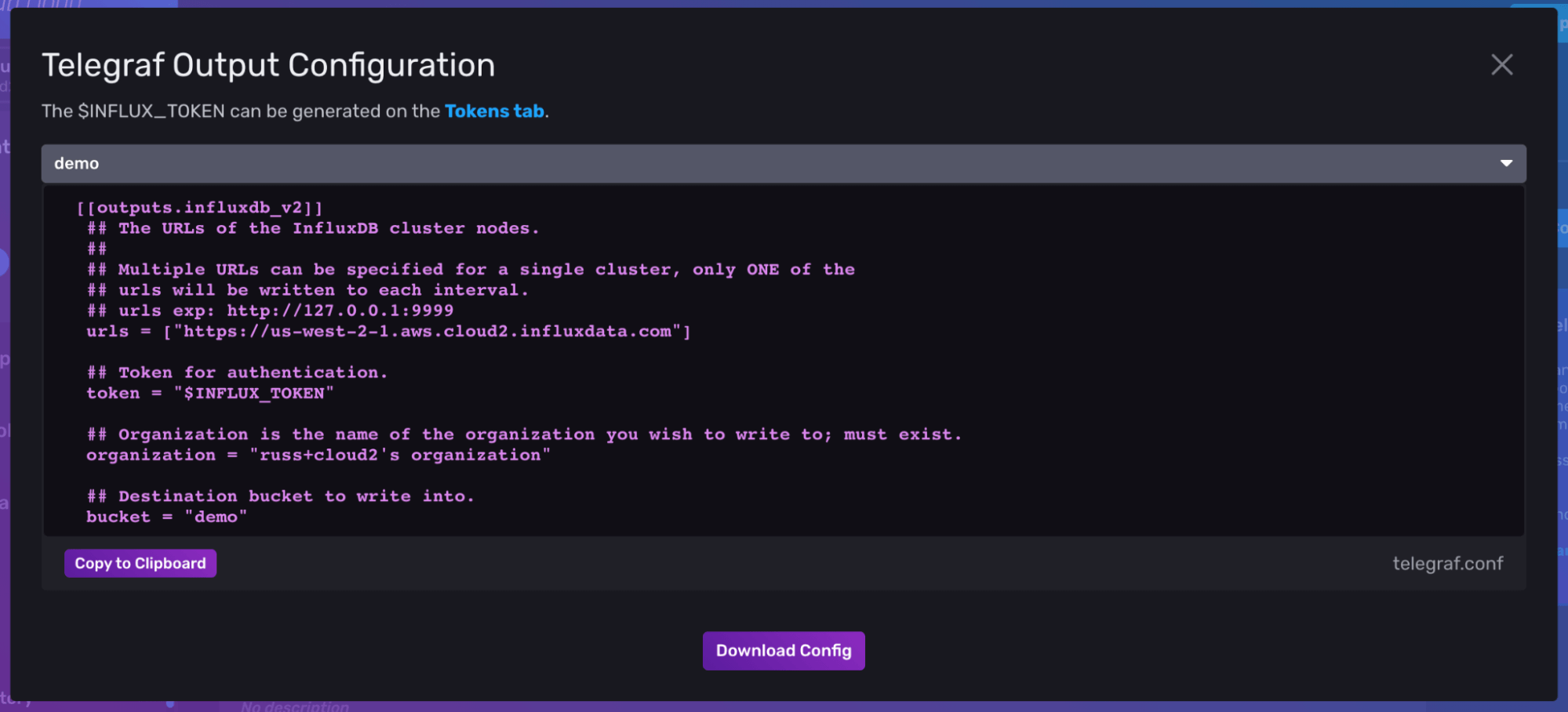This screenshot has height=712, width=1568.
Task: Copy the config to clipboard
Action: 140,563
